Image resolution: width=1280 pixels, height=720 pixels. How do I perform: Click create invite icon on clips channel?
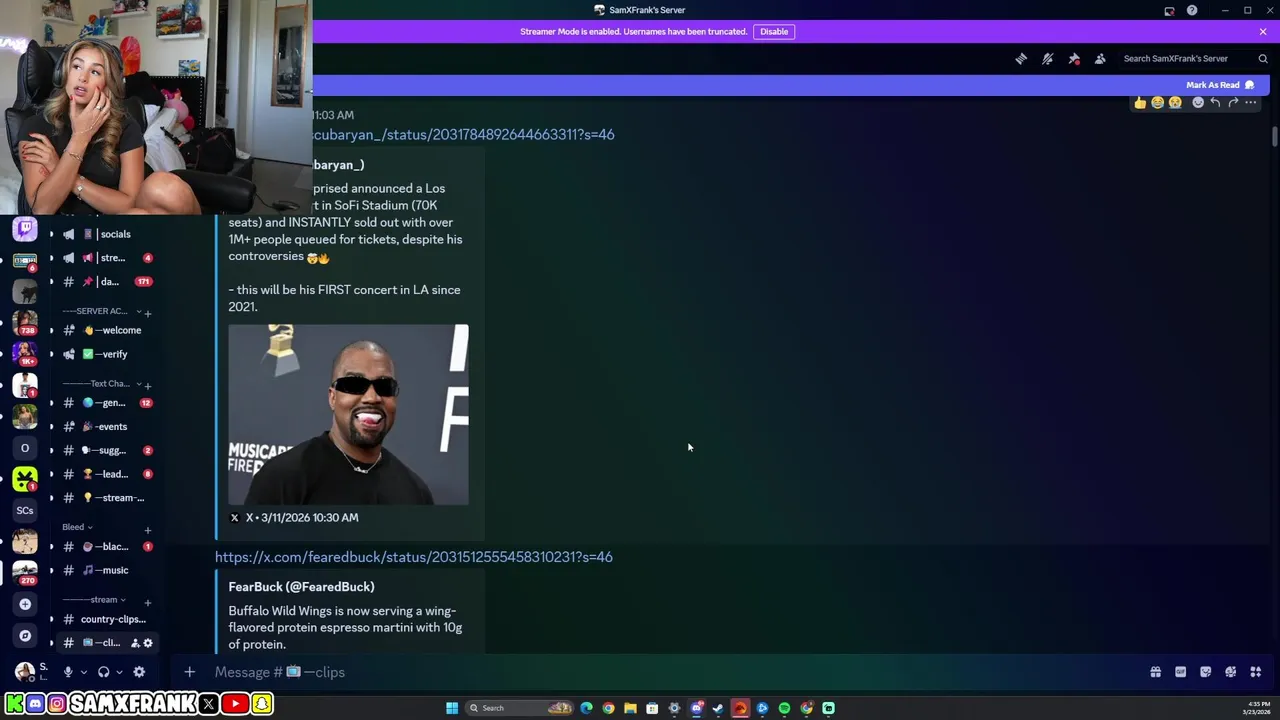click(135, 643)
